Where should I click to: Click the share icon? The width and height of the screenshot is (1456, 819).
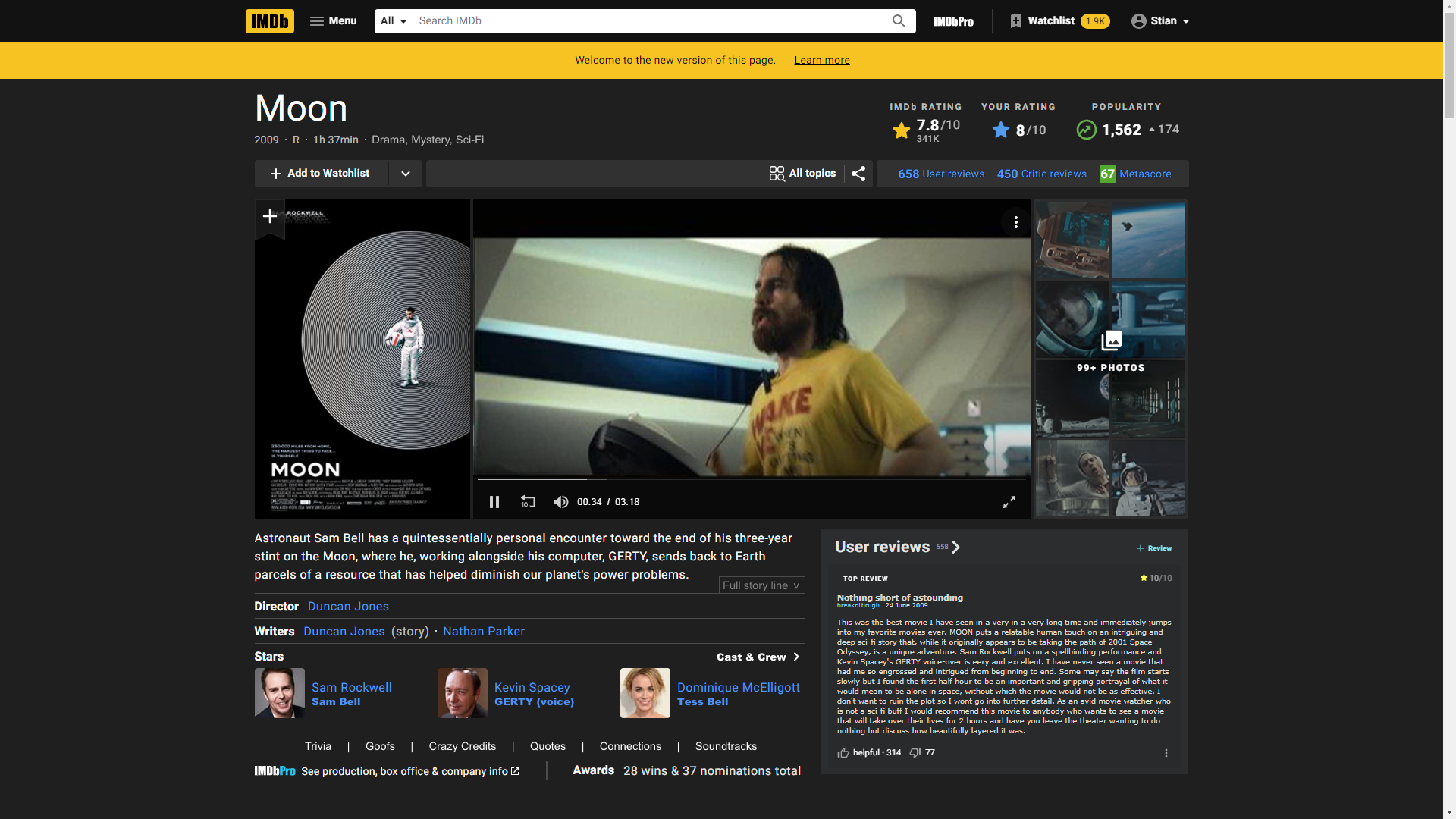point(858,174)
